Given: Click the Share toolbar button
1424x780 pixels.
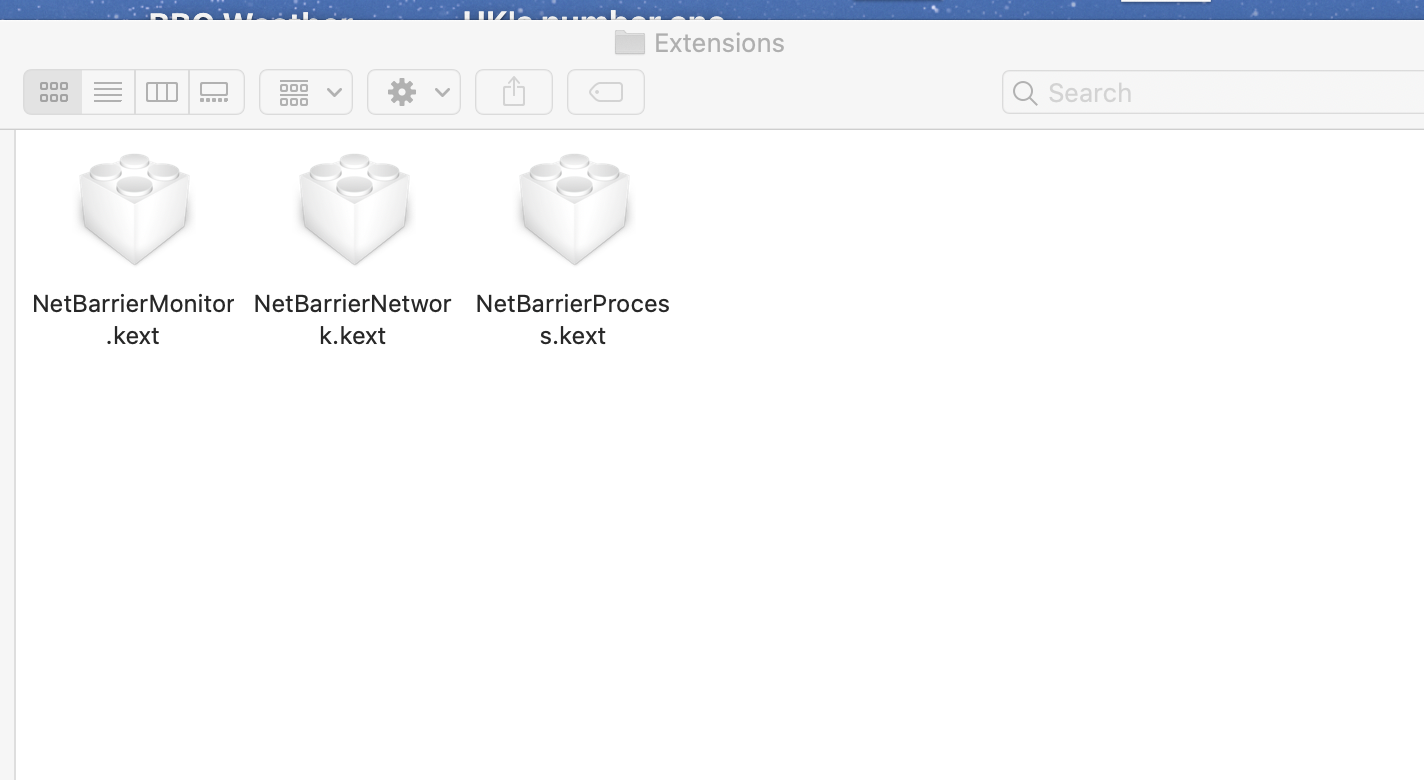Looking at the screenshot, I should click(514, 92).
